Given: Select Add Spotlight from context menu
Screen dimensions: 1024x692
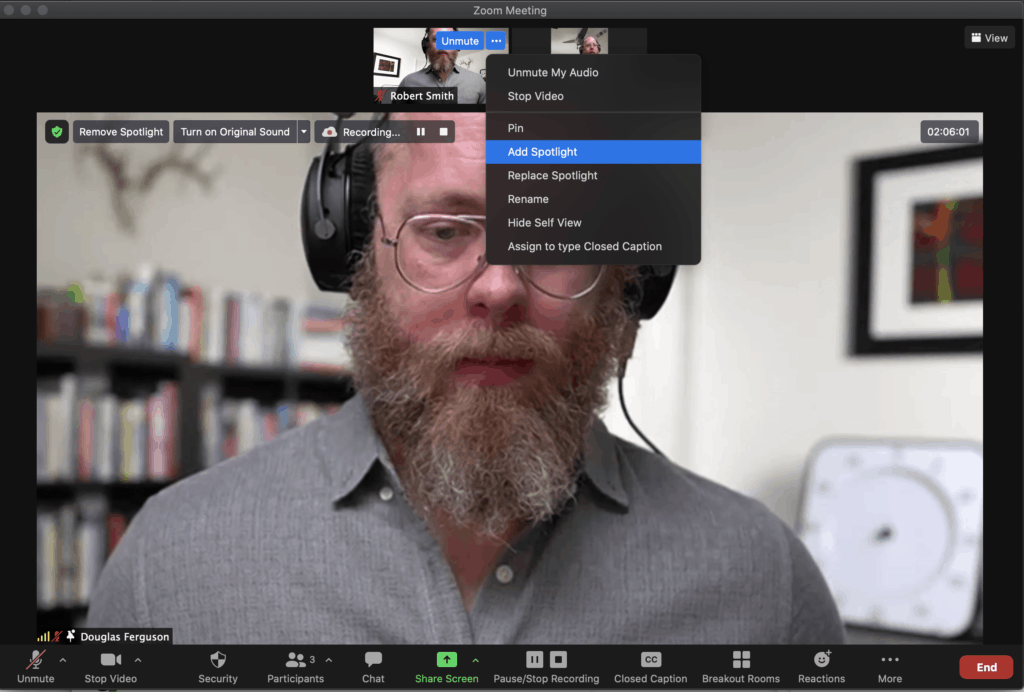Looking at the screenshot, I should coord(543,152).
